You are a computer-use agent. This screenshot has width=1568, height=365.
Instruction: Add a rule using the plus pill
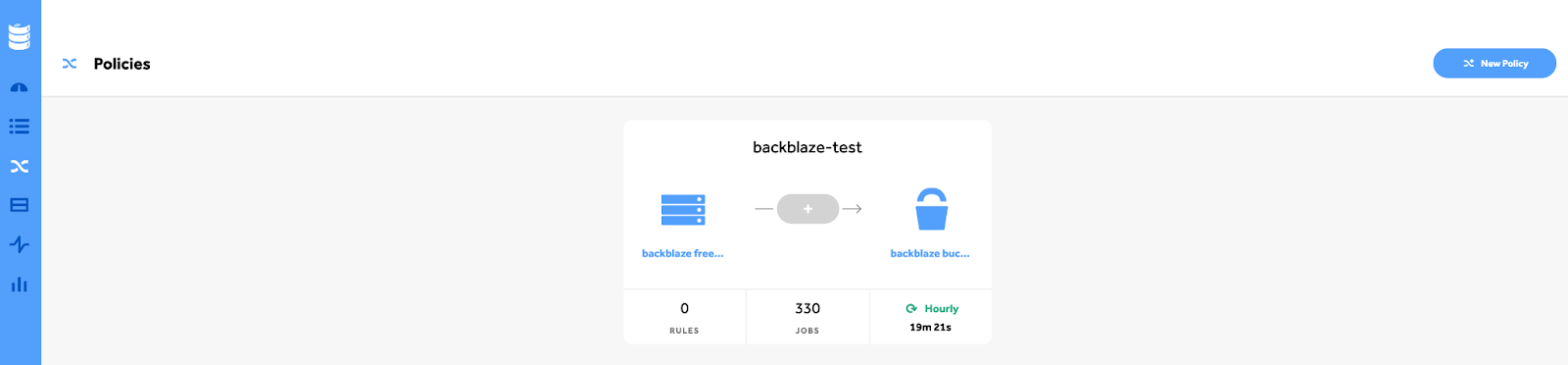(x=808, y=209)
